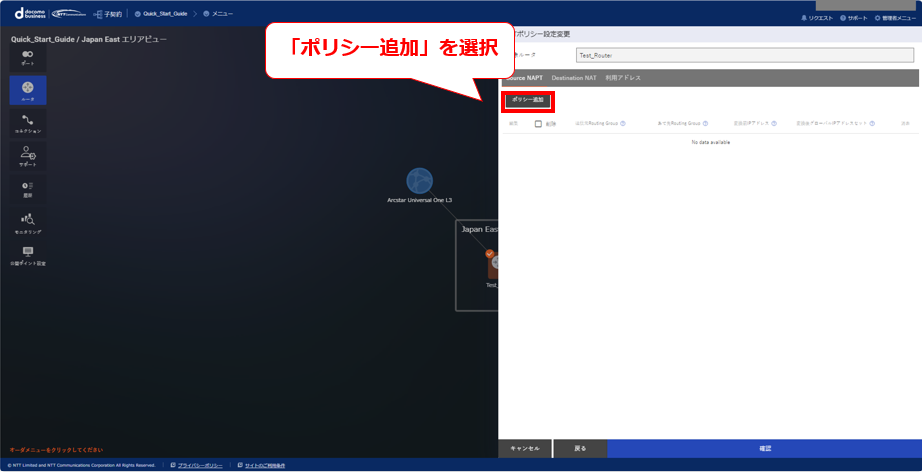Click the Arcstar Universal One L3 node
The image size is (922, 472).
(x=419, y=181)
